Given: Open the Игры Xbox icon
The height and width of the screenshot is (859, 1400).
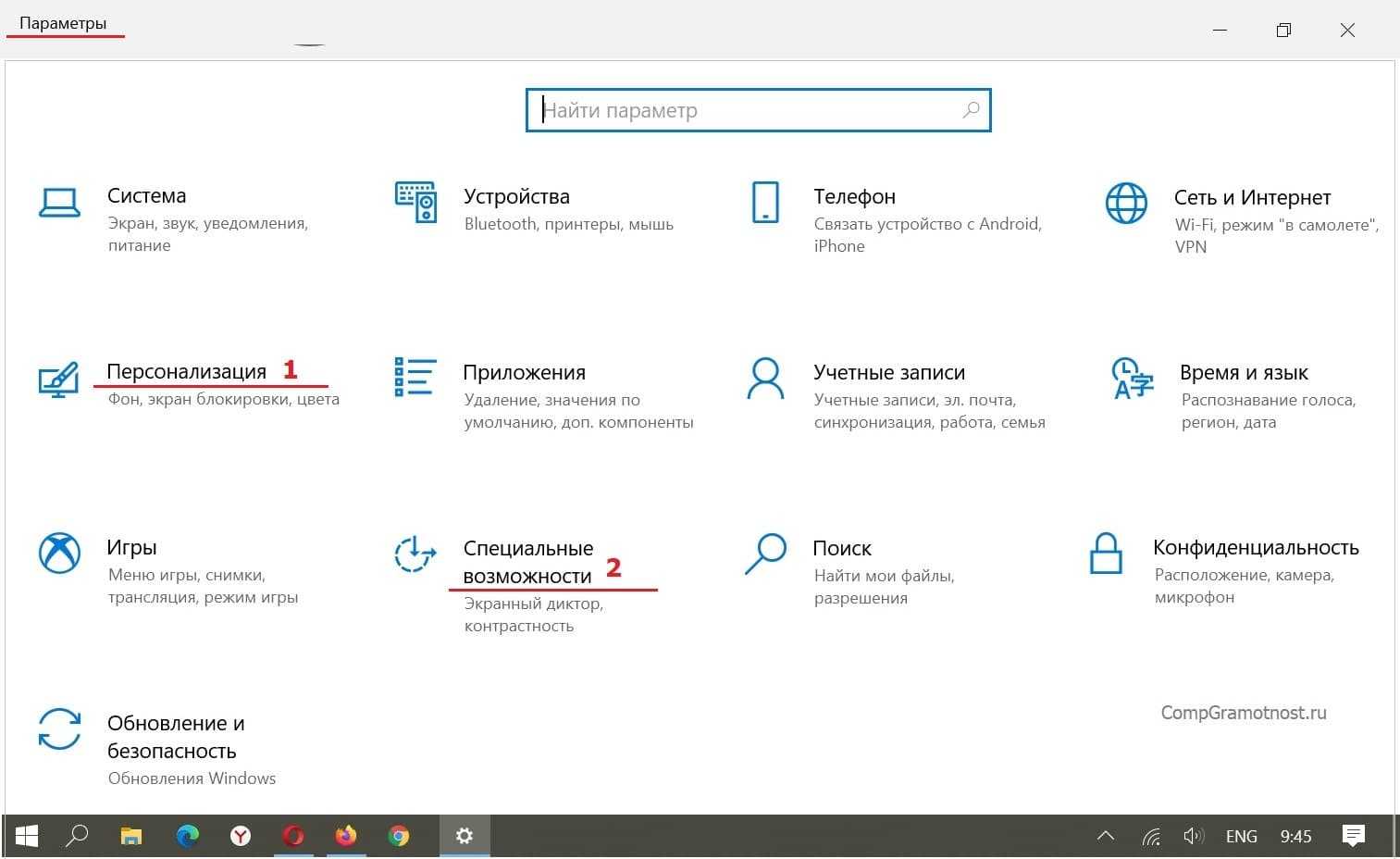Looking at the screenshot, I should [59, 553].
